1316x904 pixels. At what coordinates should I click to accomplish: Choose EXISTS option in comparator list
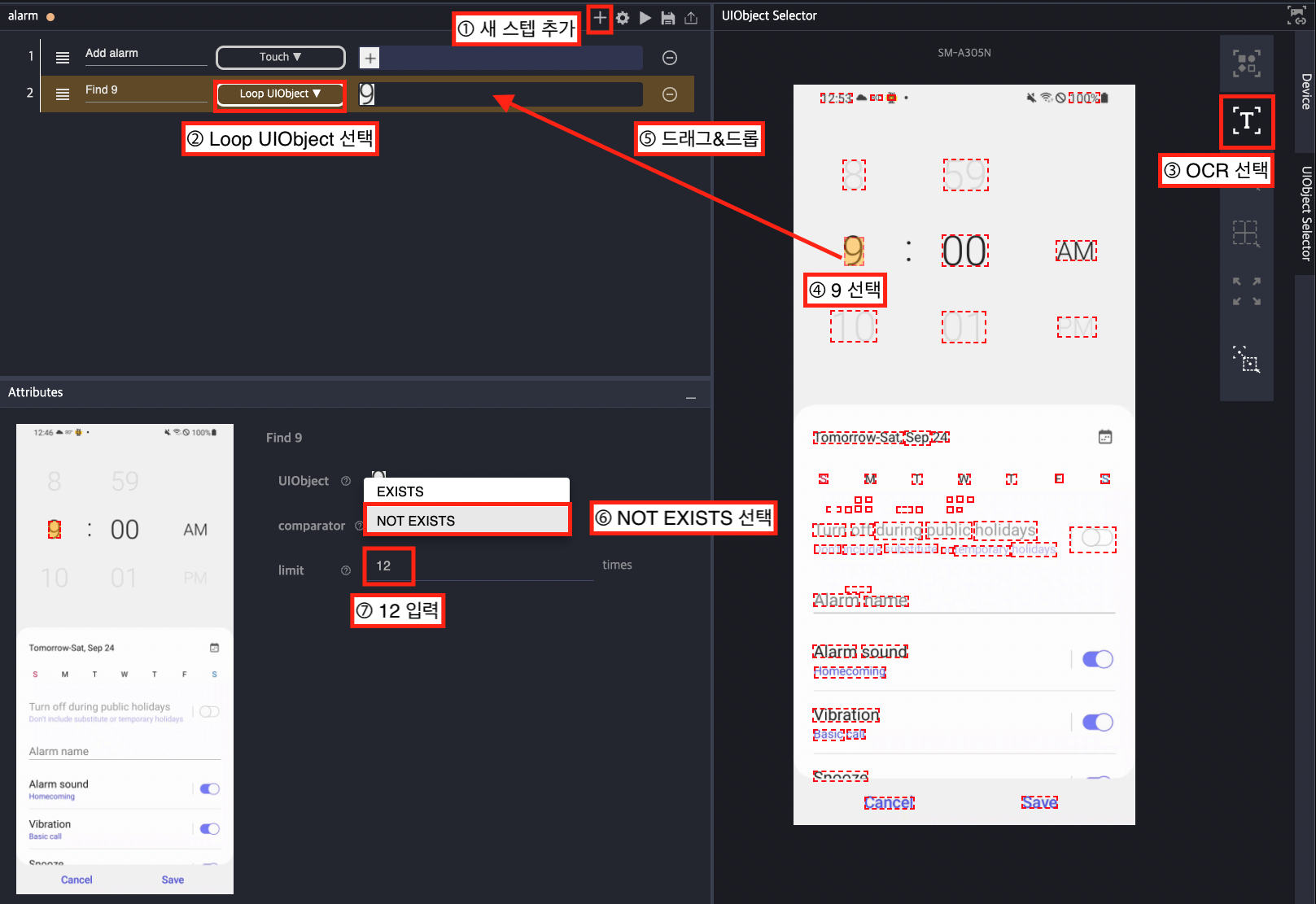pyautogui.click(x=467, y=491)
